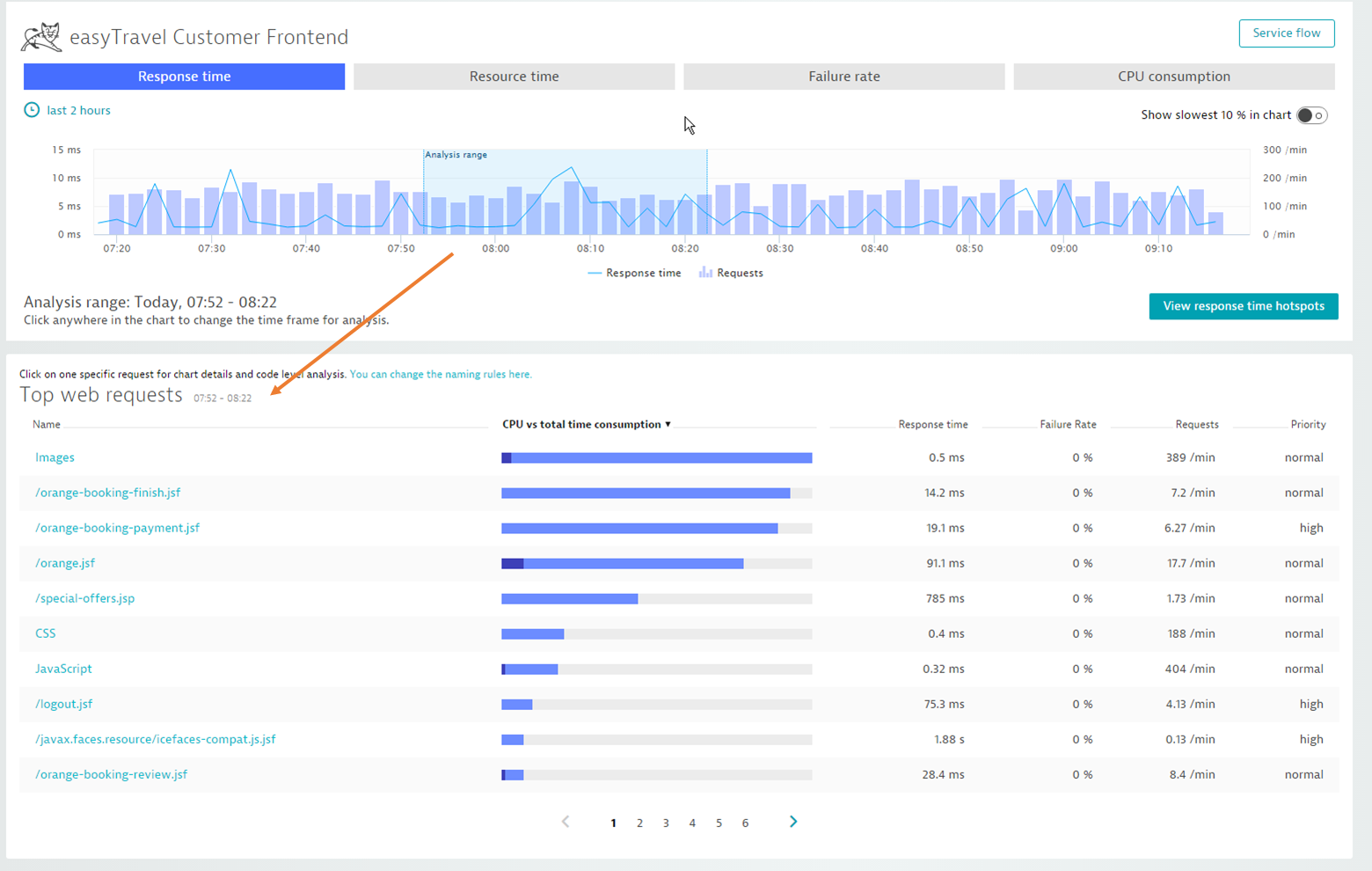1372x871 pixels.
Task: Toggle Show slowest 10 % in chart
Action: [x=1311, y=115]
